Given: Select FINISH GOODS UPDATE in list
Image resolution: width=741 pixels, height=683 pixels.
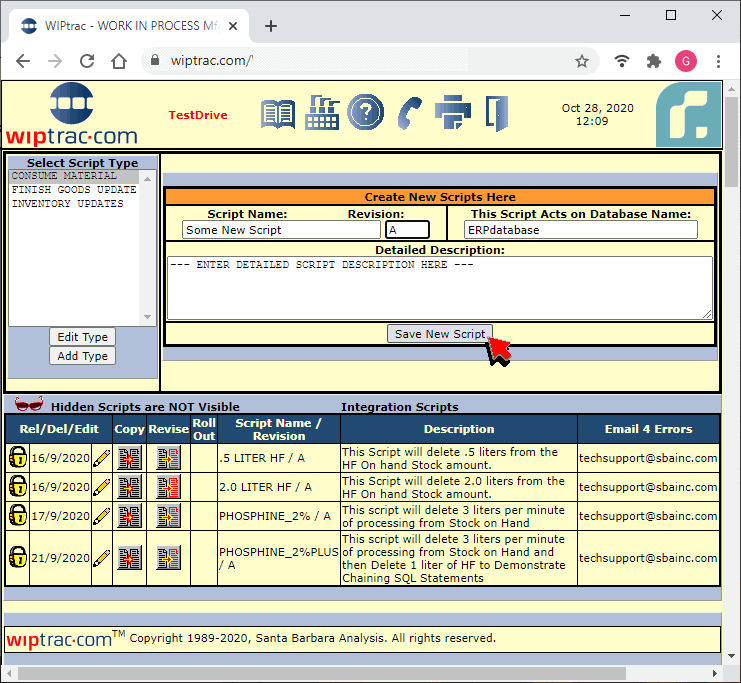Looking at the screenshot, I should click(74, 190).
